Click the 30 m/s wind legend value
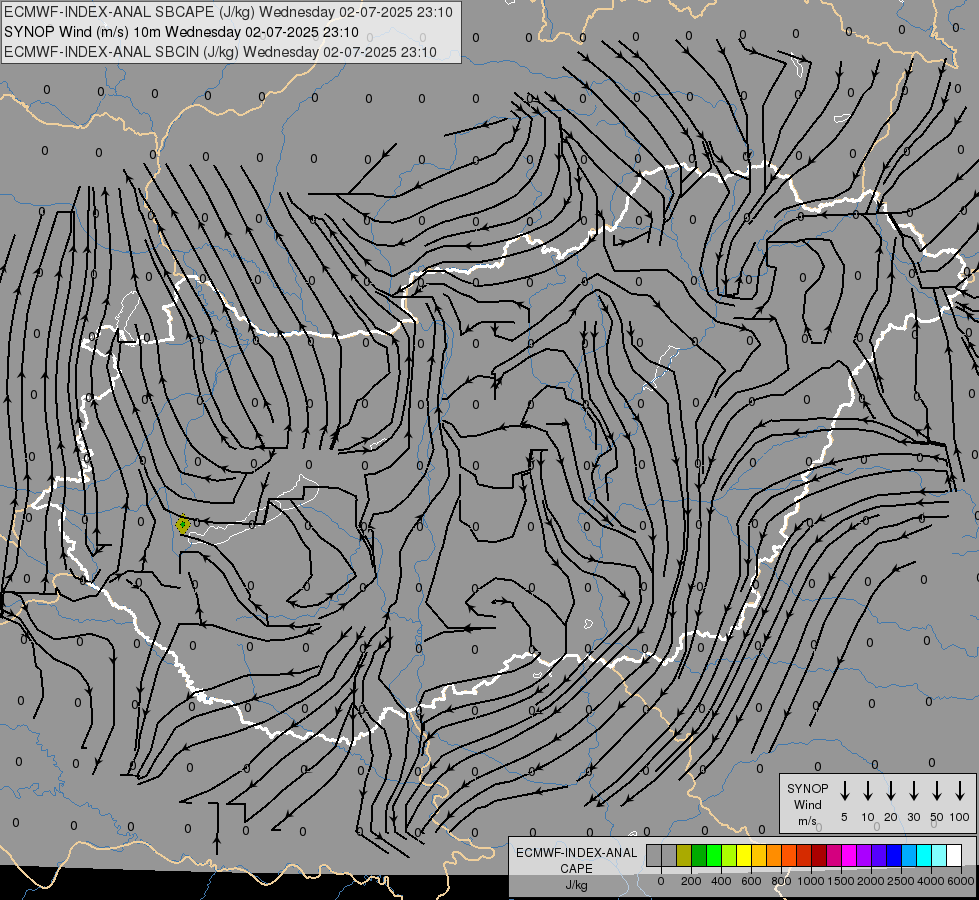This screenshot has height=900, width=979. coord(914,817)
